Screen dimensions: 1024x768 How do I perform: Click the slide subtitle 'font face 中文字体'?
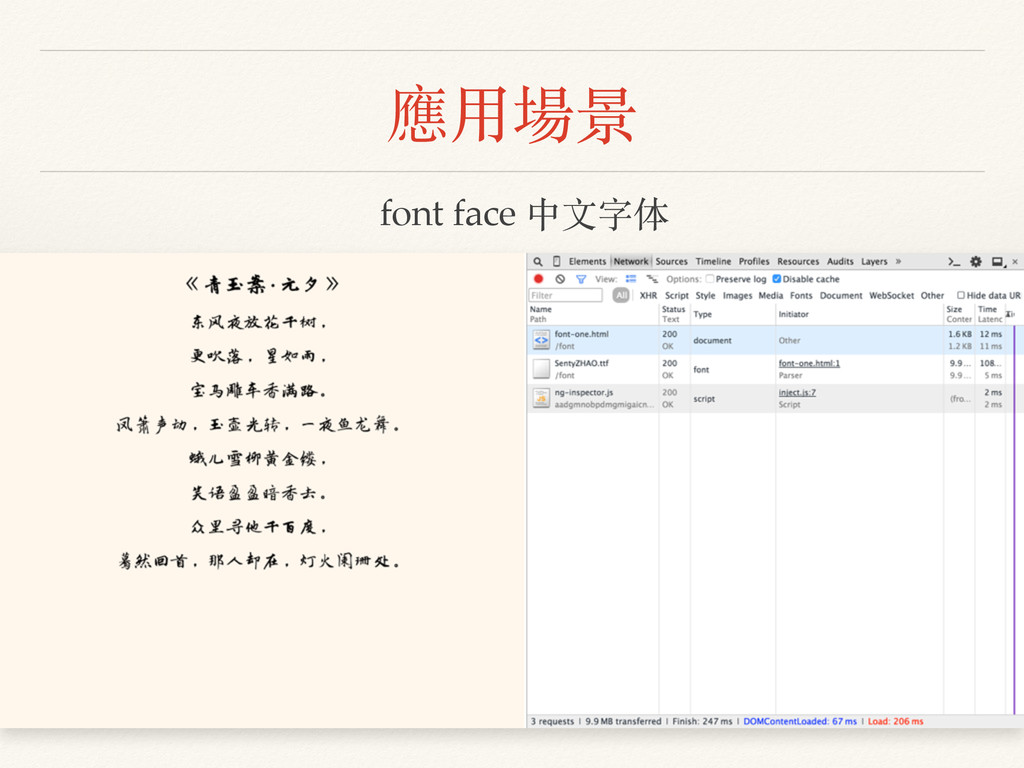524,214
